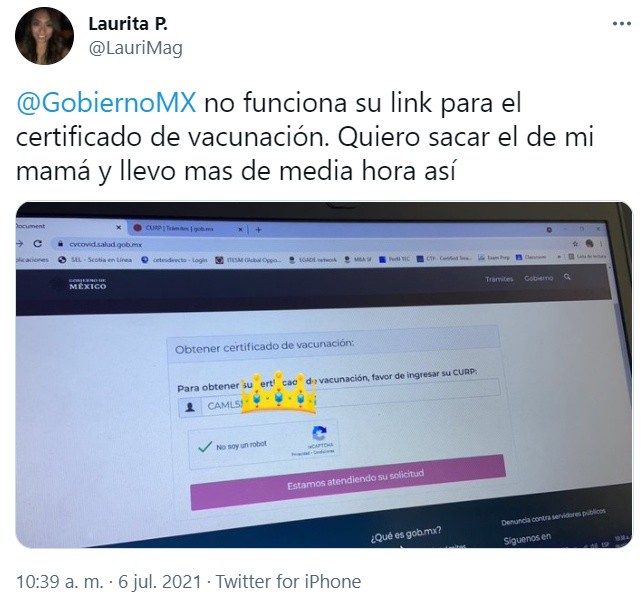Open the Trámites menu on gob.mx
Image resolution: width=644 pixels, height=606 pixels.
(499, 279)
